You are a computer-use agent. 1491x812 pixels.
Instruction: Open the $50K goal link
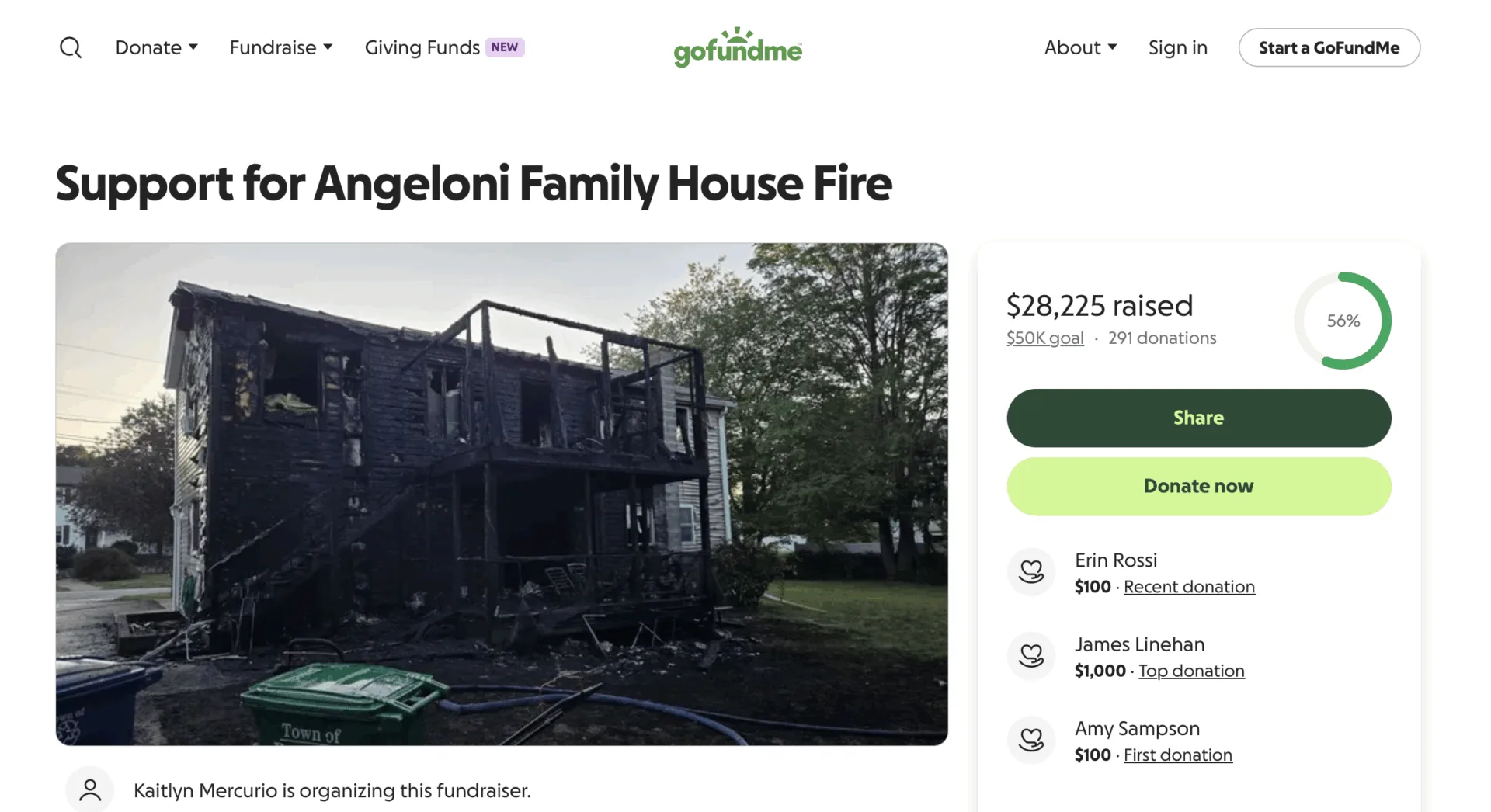coord(1044,338)
